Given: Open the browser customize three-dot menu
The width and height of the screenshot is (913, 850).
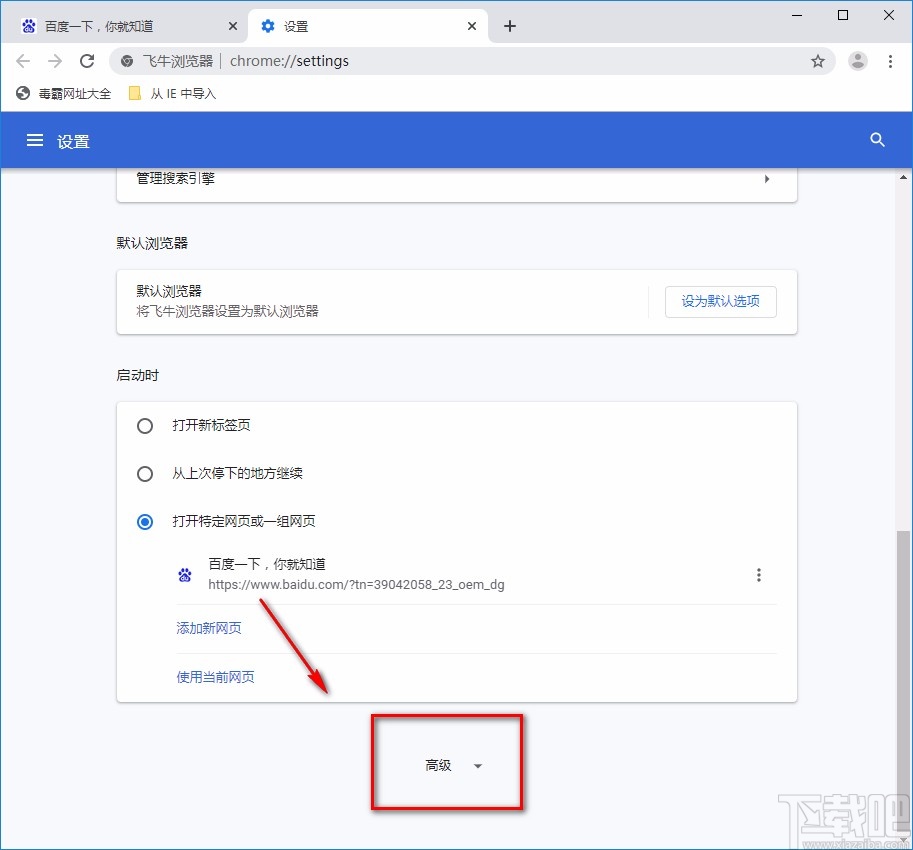Looking at the screenshot, I should point(890,61).
